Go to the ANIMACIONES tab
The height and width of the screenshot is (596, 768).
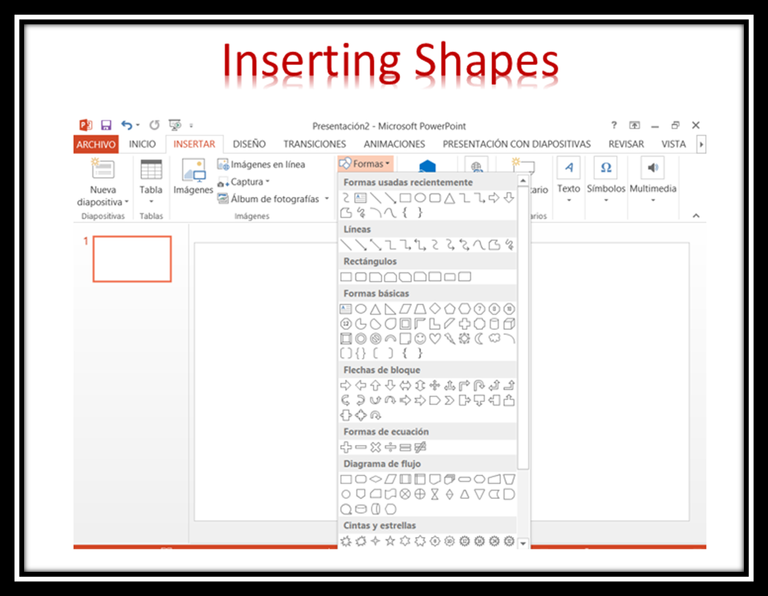394,144
